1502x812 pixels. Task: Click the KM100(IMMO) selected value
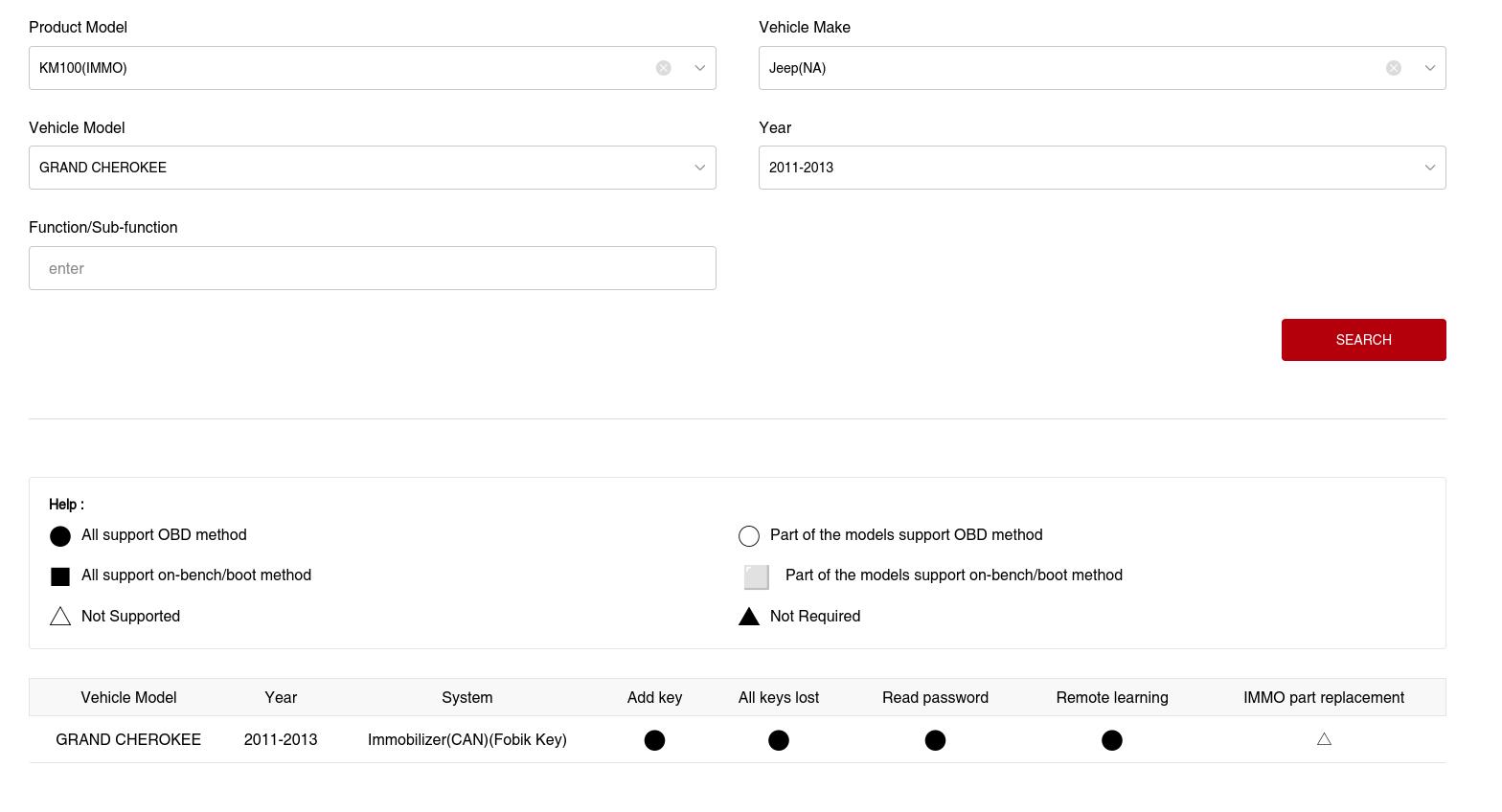pyautogui.click(x=83, y=68)
